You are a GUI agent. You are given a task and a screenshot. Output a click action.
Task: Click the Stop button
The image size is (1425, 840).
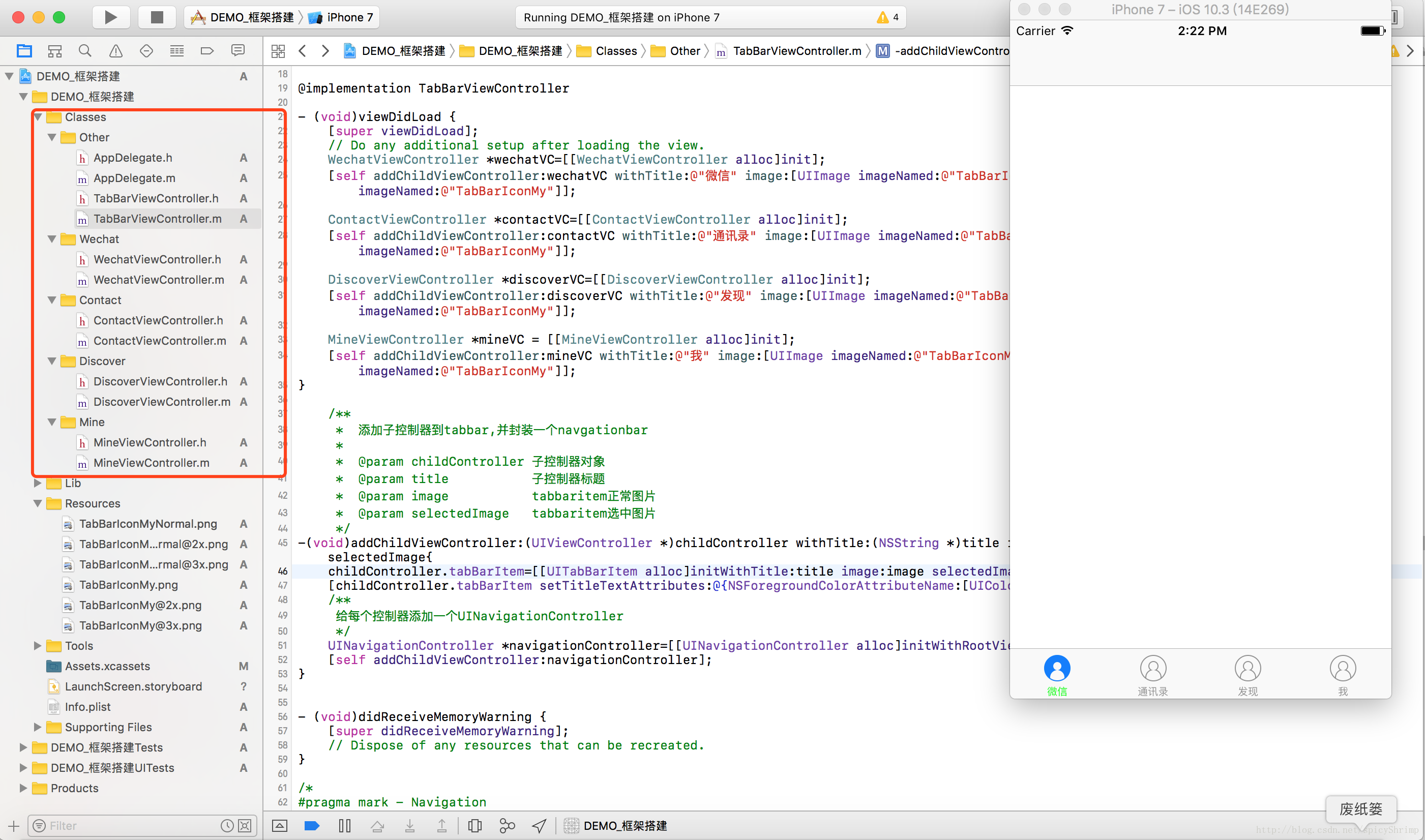157,18
